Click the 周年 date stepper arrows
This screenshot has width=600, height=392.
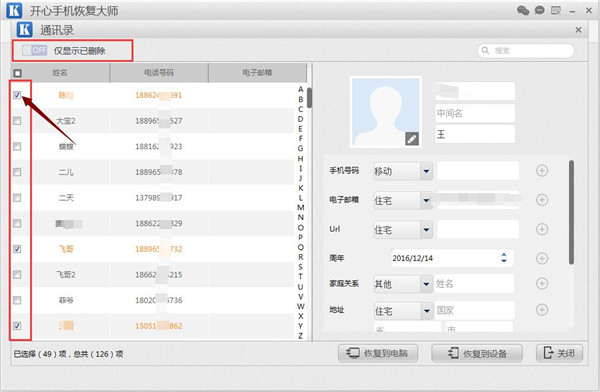coord(504,258)
